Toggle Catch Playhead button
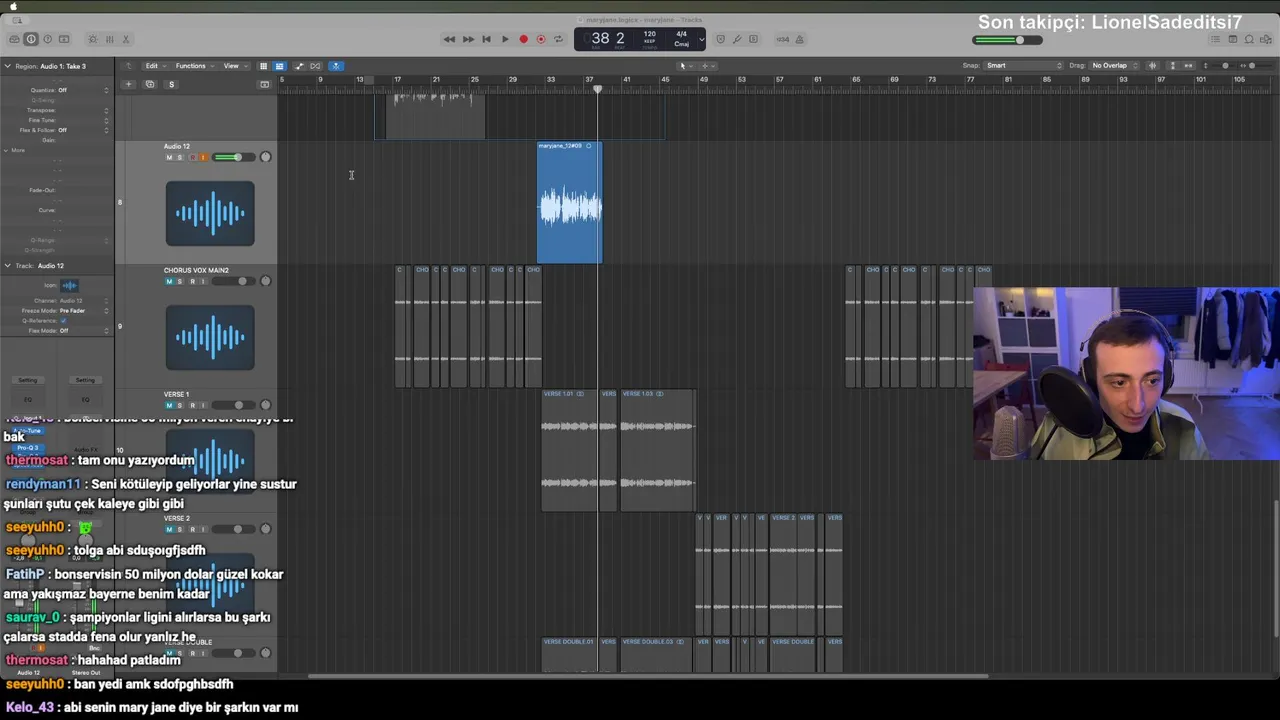 click(x=336, y=66)
